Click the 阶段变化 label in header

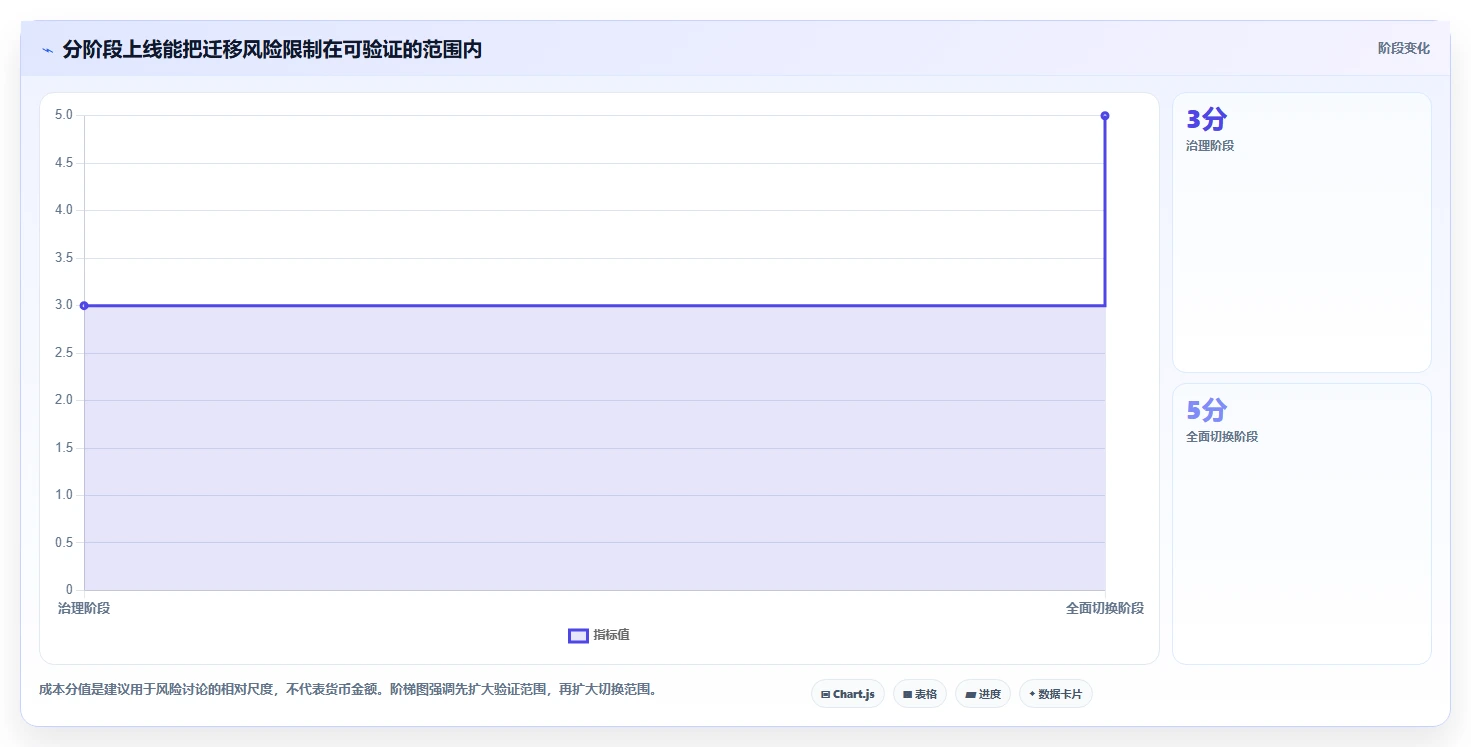[1404, 48]
